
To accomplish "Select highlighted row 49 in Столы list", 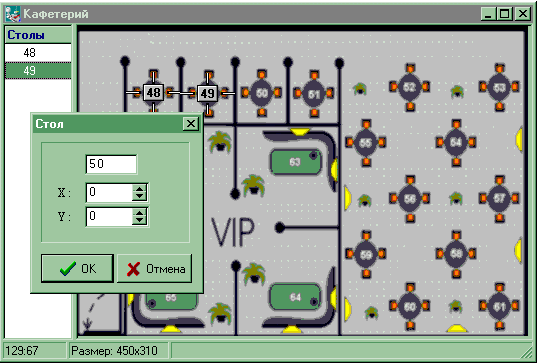I will (38, 71).
